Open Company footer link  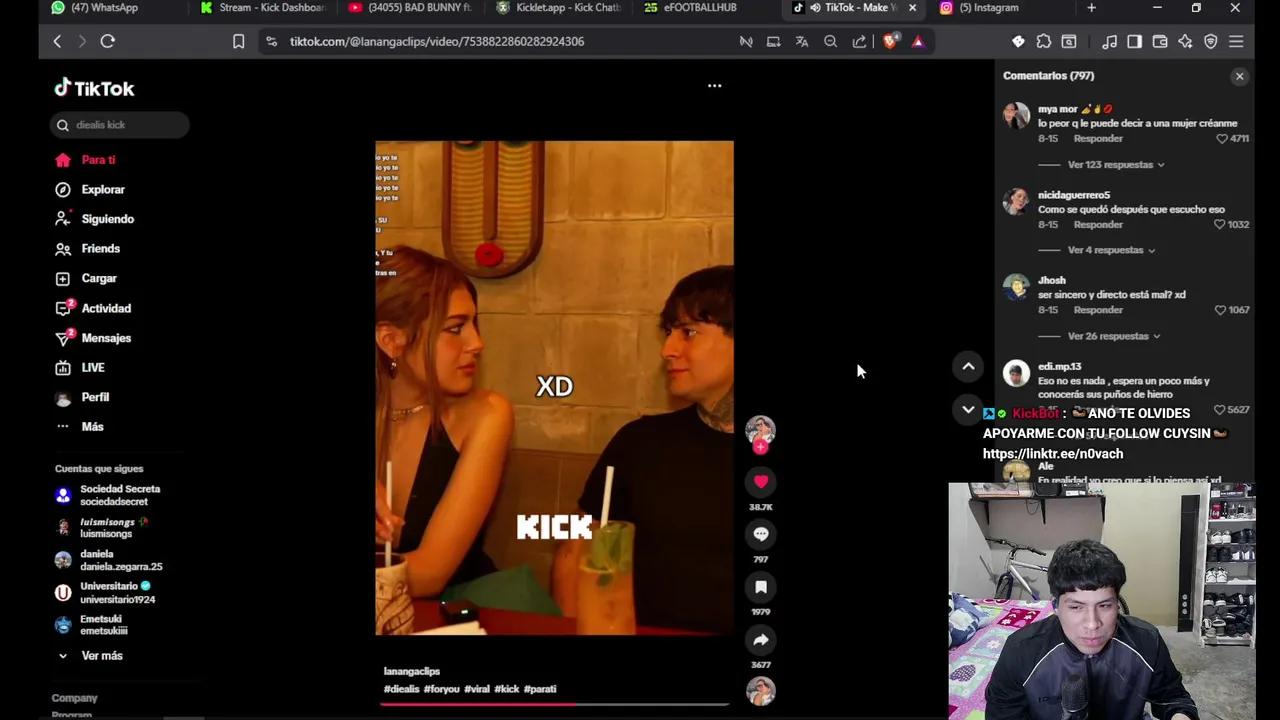[75, 698]
